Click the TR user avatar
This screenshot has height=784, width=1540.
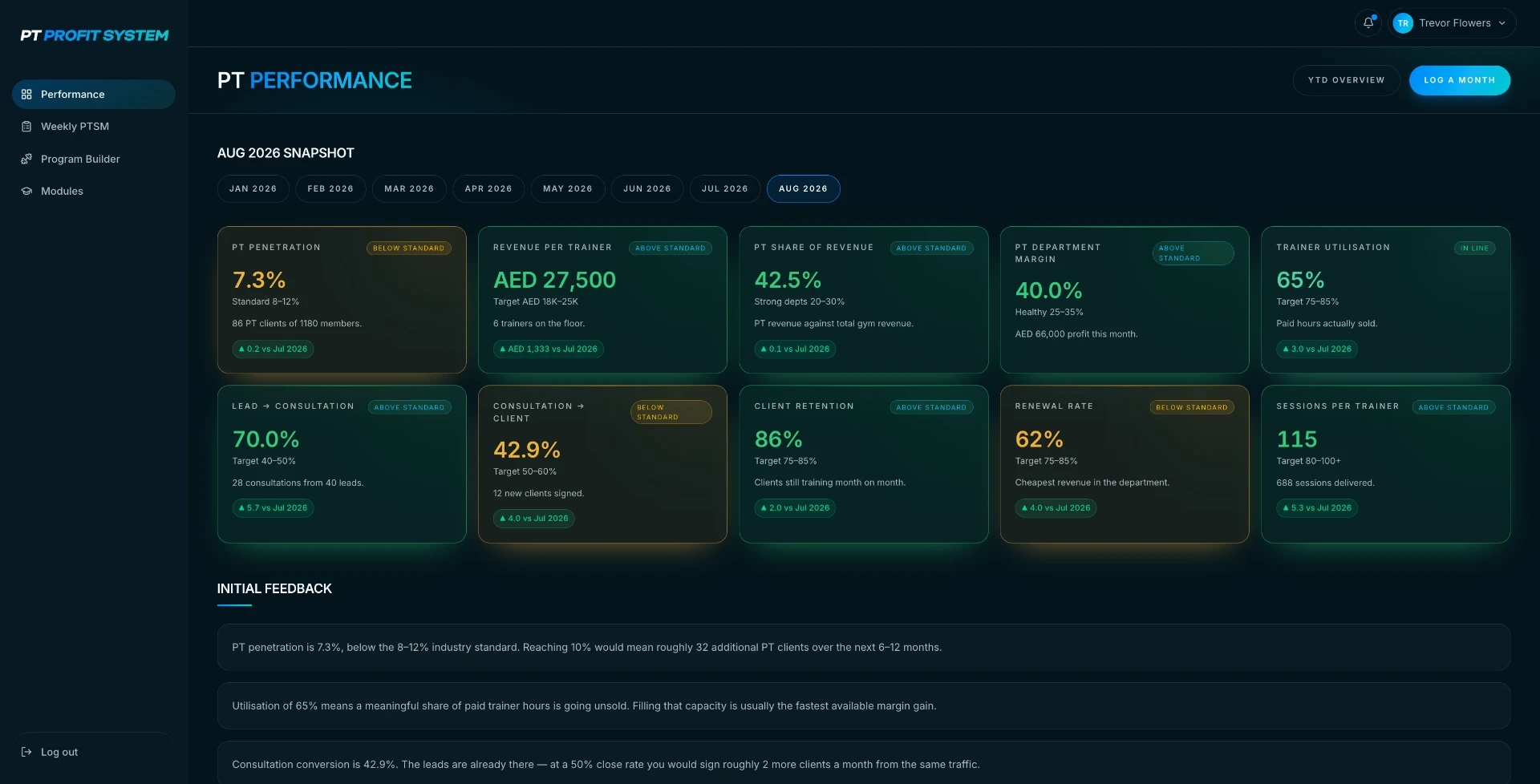1403,23
